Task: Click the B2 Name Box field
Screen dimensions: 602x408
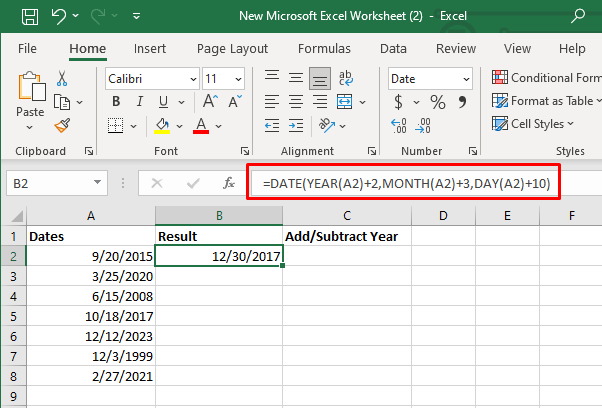Action: tap(57, 183)
